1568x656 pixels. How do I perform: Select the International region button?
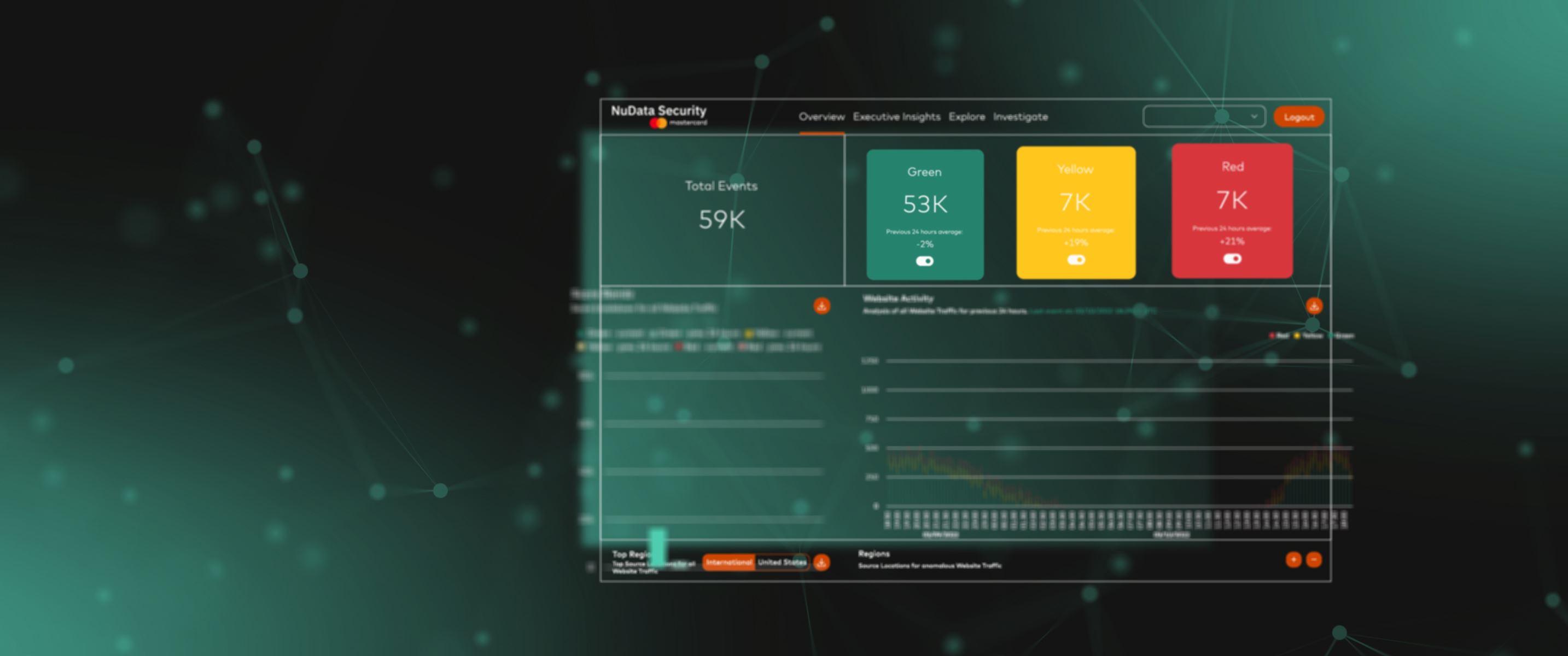(728, 563)
